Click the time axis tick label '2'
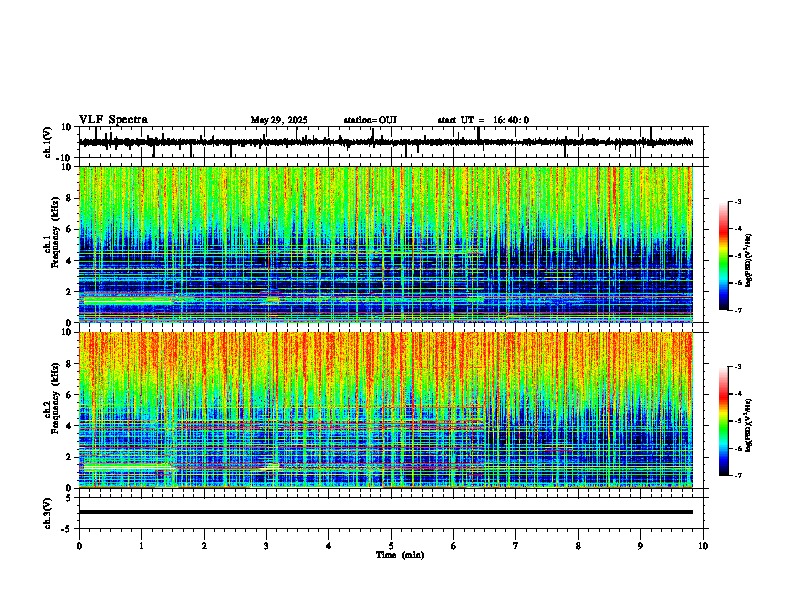The image size is (792, 612). [x=204, y=546]
